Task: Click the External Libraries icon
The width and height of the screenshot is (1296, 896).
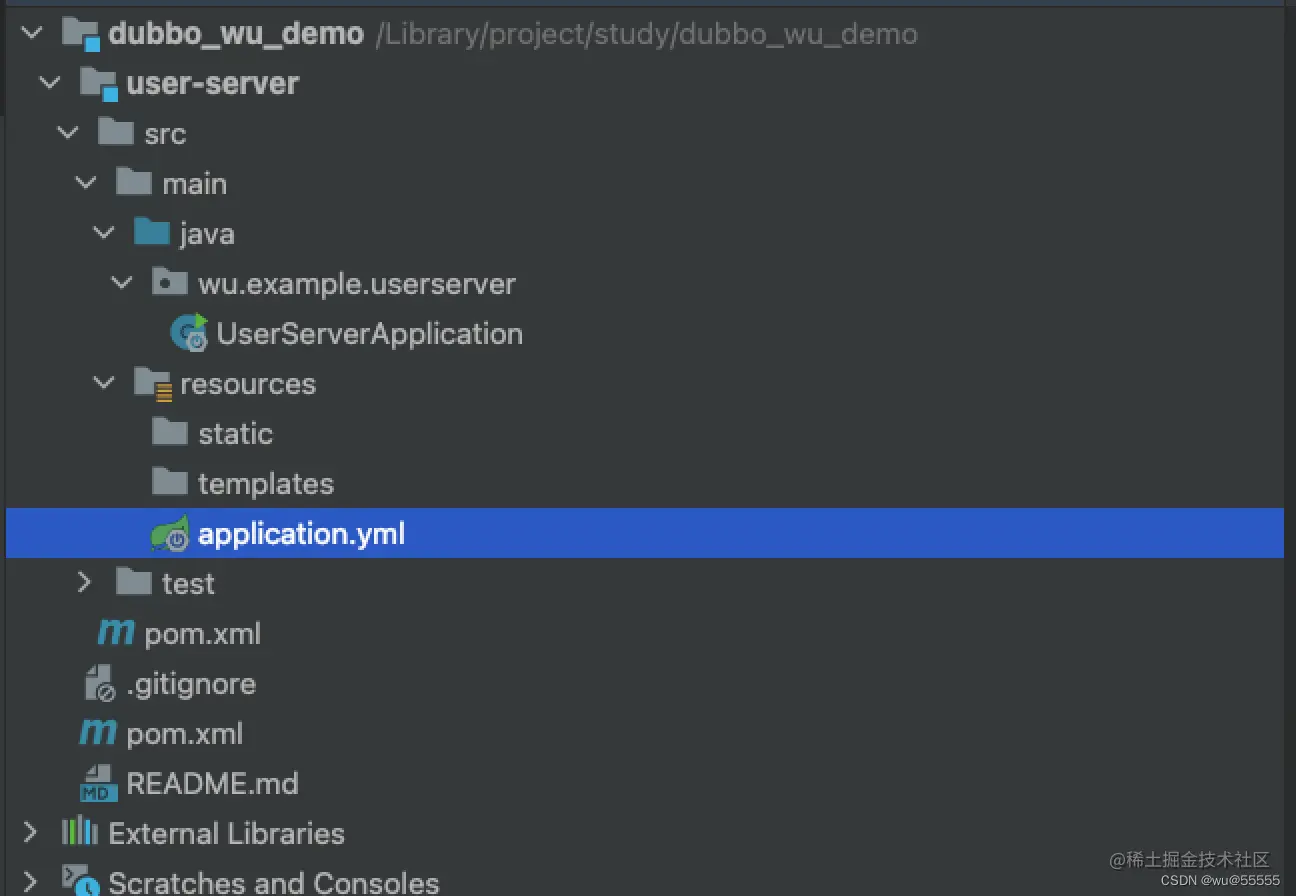Action: point(80,832)
